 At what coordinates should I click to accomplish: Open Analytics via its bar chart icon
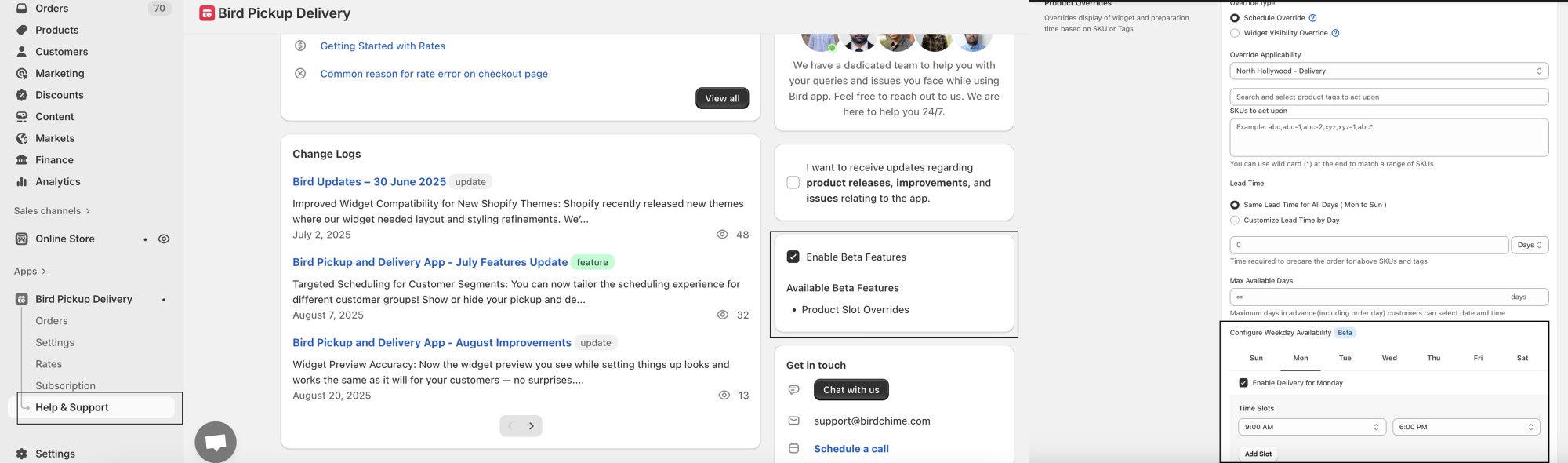tap(22, 181)
